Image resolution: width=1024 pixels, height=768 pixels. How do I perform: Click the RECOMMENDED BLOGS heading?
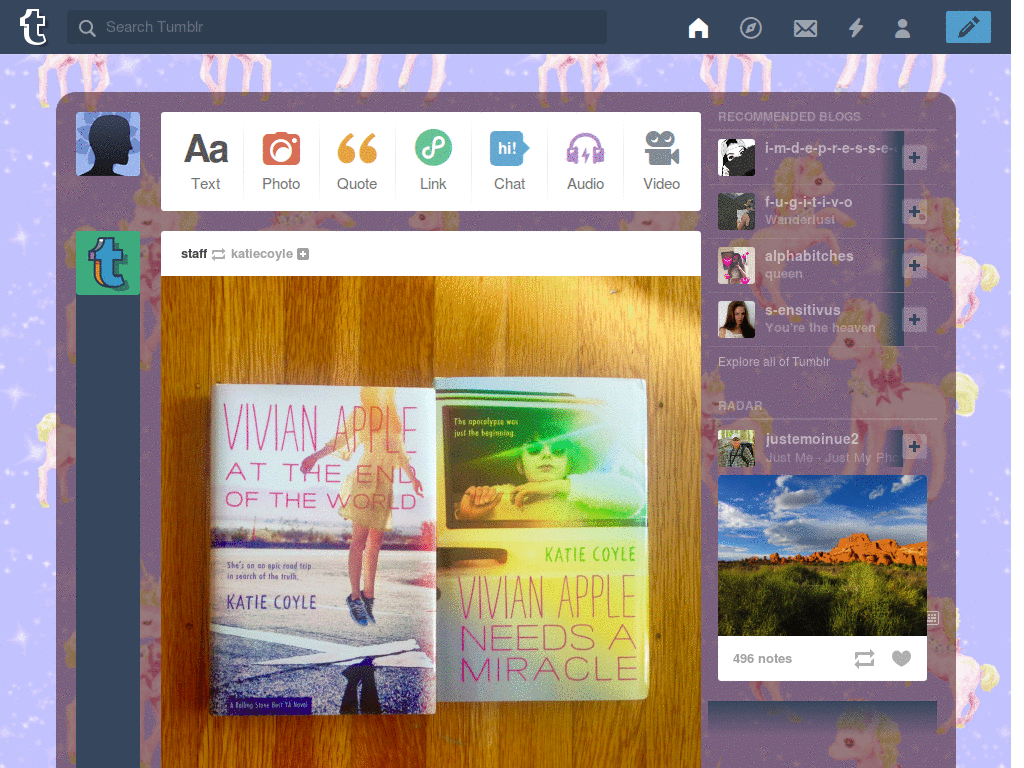[789, 116]
